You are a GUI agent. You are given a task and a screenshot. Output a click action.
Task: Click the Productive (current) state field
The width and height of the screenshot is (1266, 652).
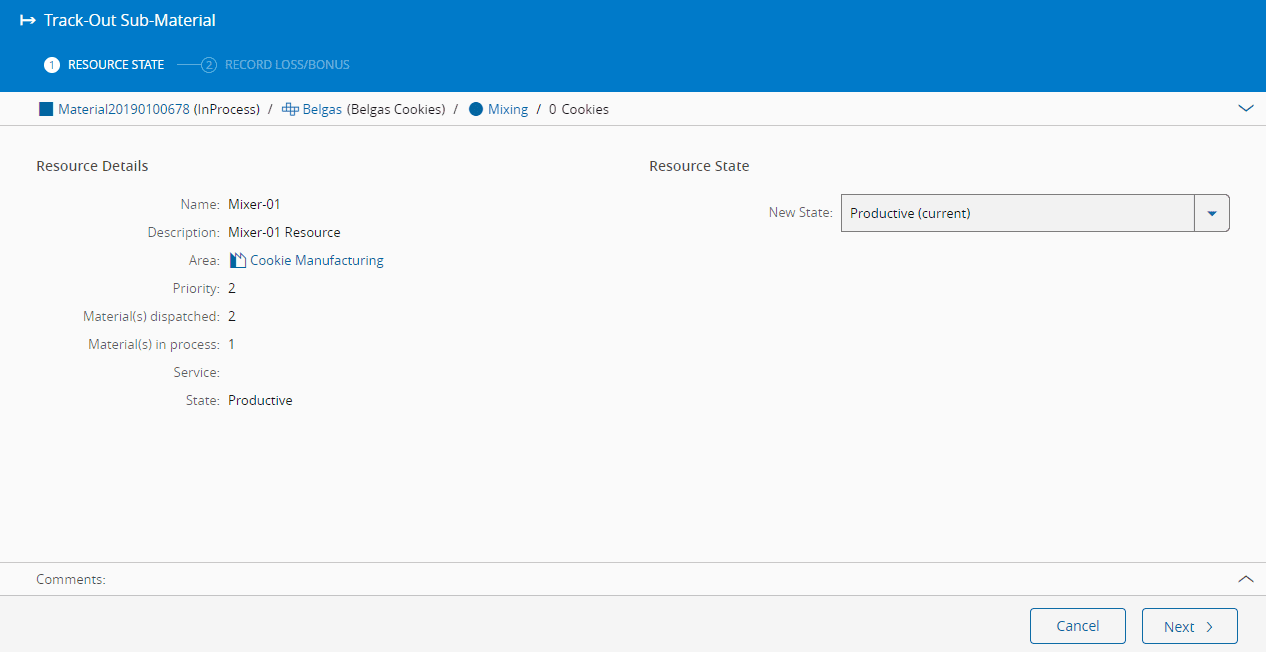pyautogui.click(x=1017, y=213)
